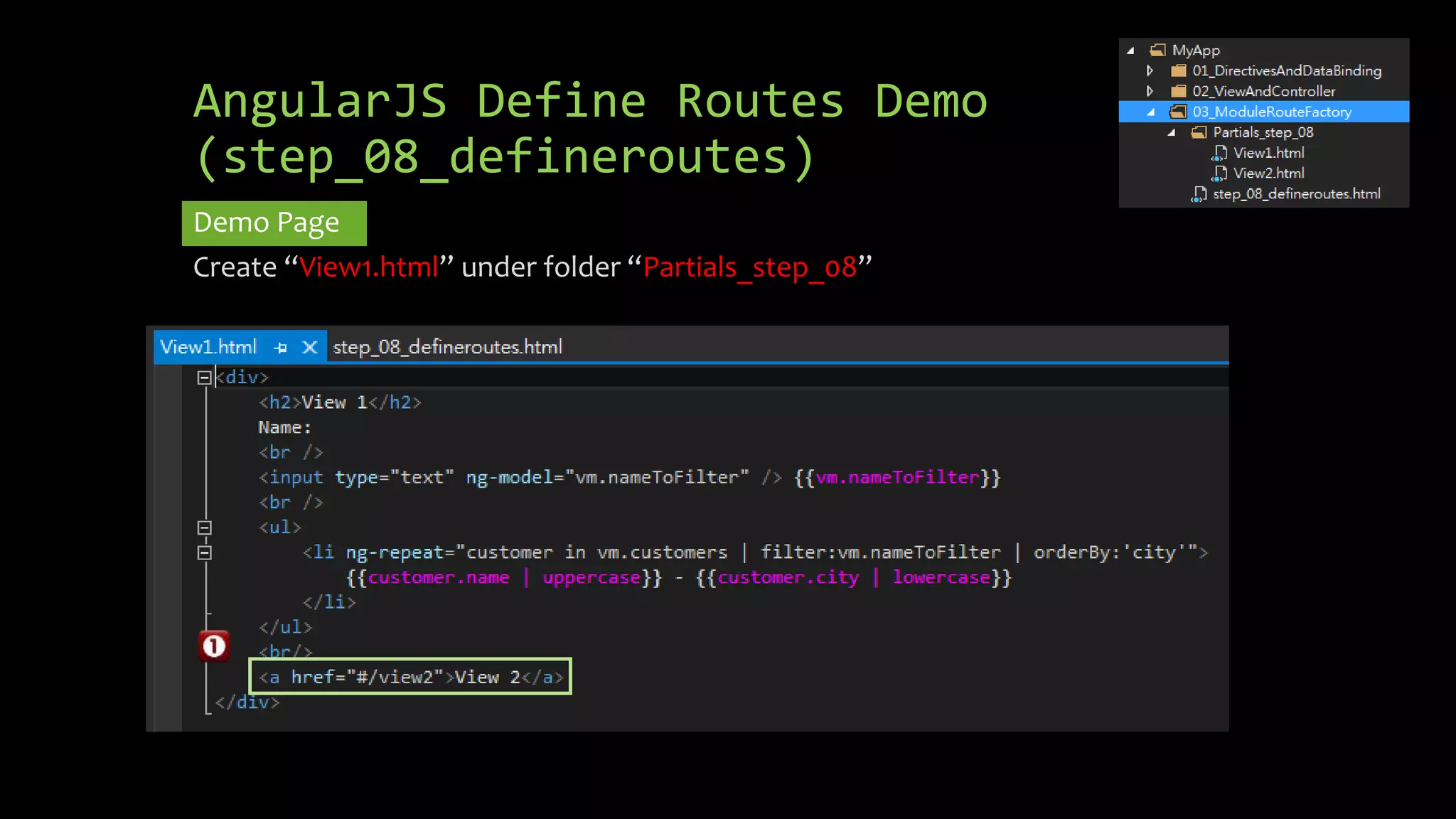Open View2.html in the solution tree

tap(1268, 173)
